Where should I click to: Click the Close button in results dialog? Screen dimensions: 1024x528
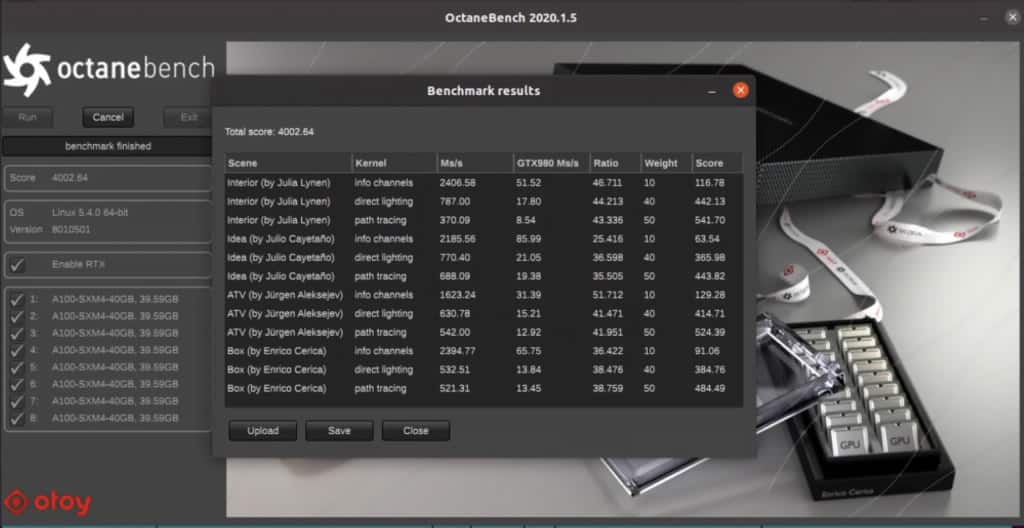[x=416, y=431]
